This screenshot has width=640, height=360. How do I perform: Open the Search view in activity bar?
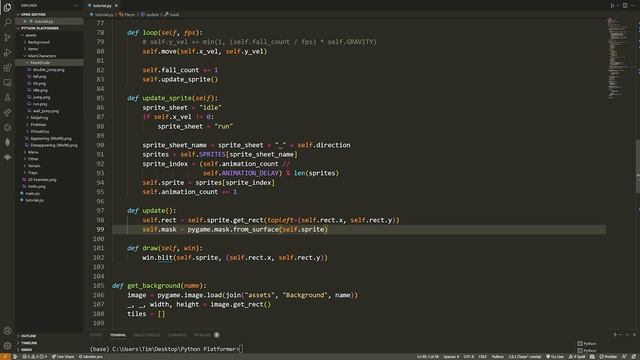point(7,22)
